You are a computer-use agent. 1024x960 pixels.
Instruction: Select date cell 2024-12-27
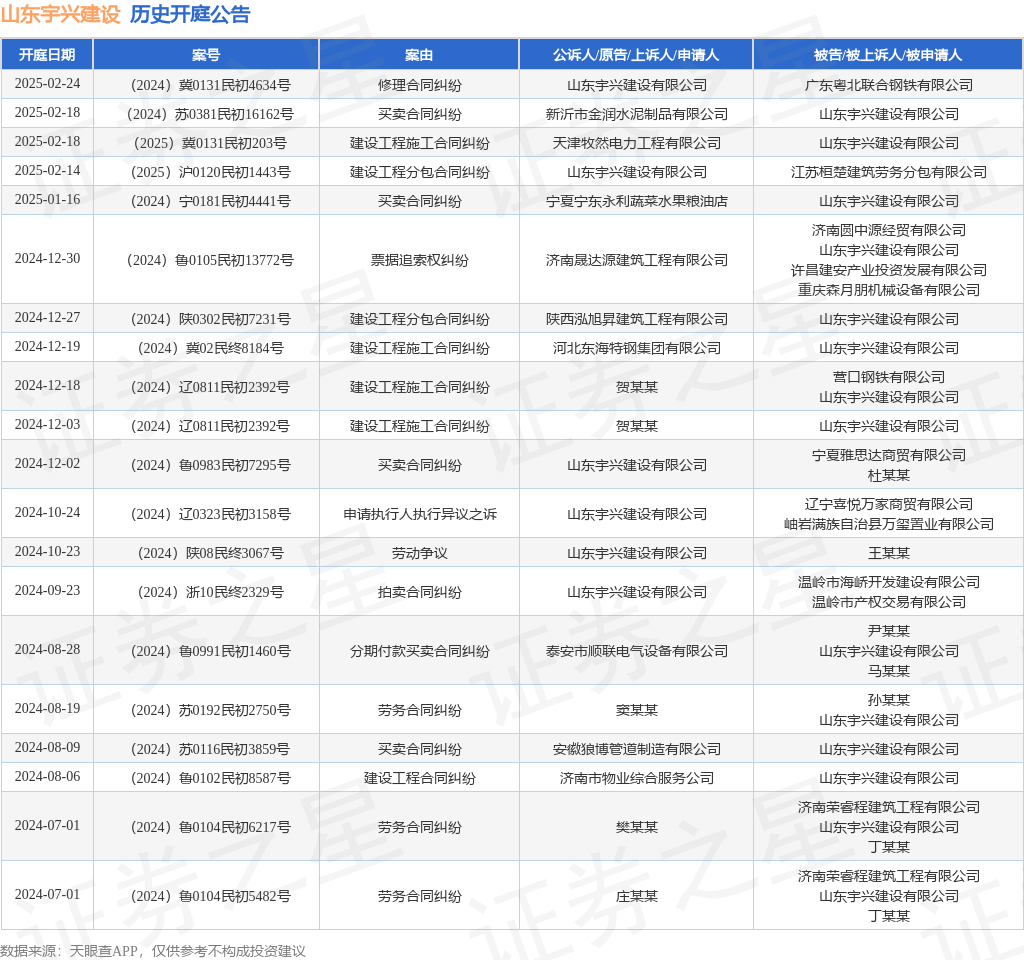47,318
